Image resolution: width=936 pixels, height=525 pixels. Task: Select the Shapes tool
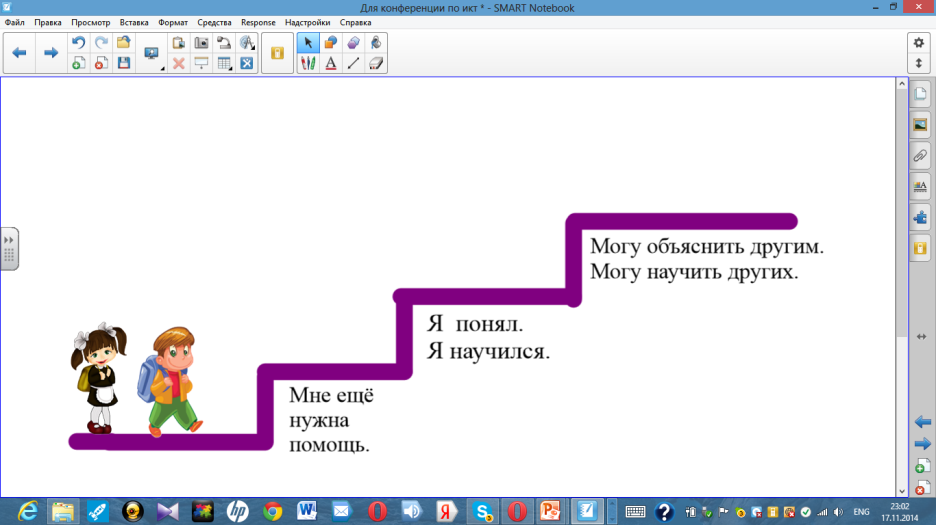pyautogui.click(x=330, y=43)
